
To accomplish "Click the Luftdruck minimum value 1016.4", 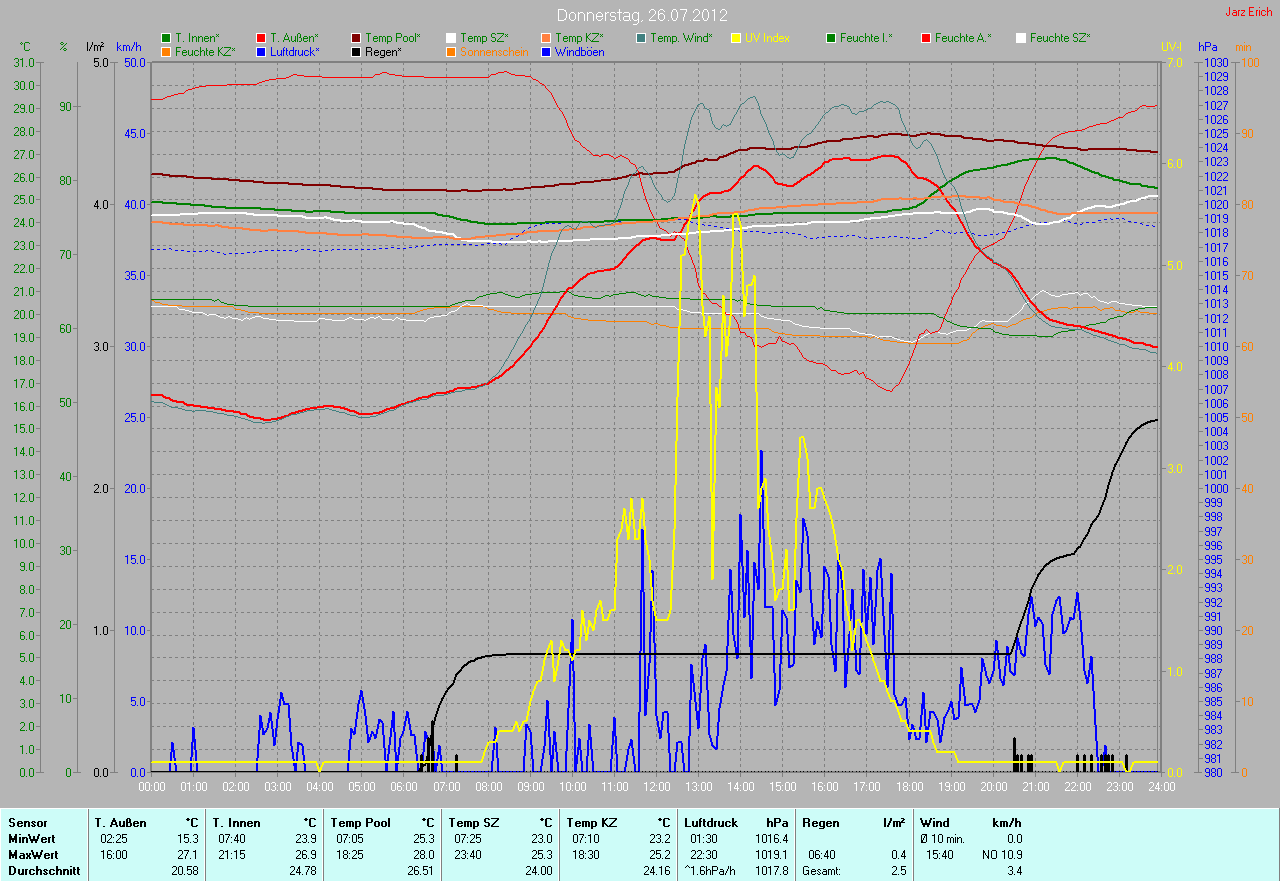I will [x=772, y=839].
